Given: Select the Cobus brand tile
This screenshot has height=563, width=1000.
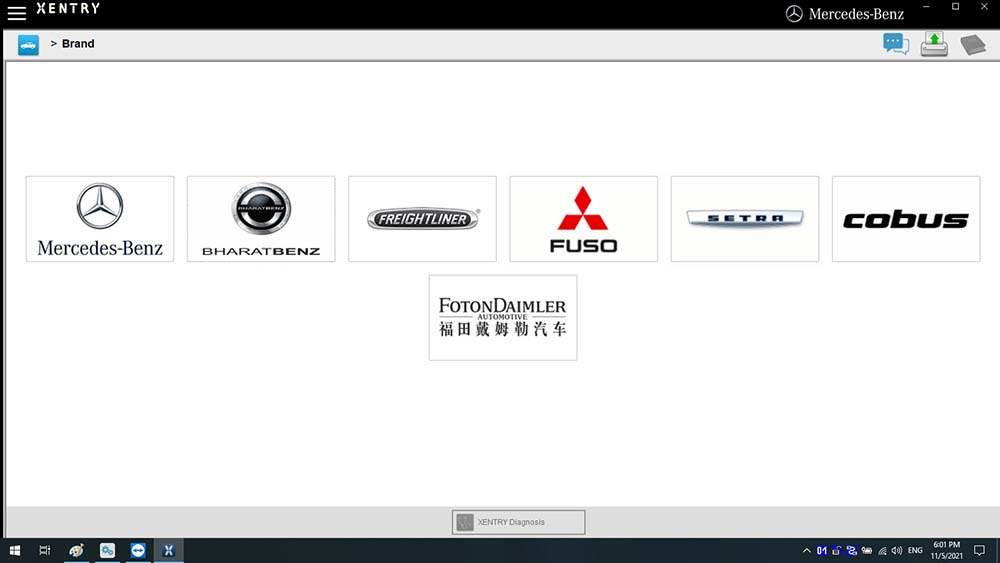Looking at the screenshot, I should (x=906, y=219).
